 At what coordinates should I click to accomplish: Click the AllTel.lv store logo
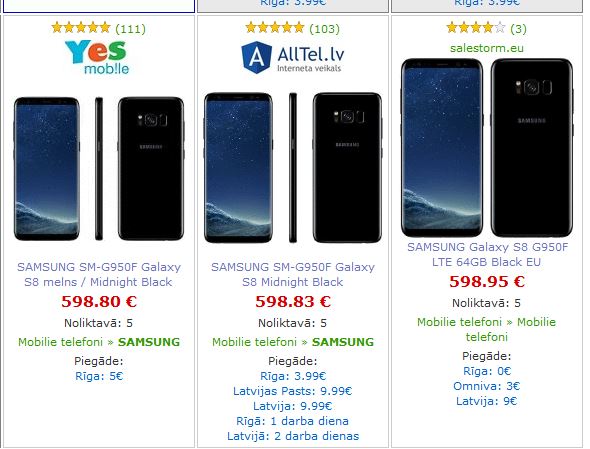293,57
